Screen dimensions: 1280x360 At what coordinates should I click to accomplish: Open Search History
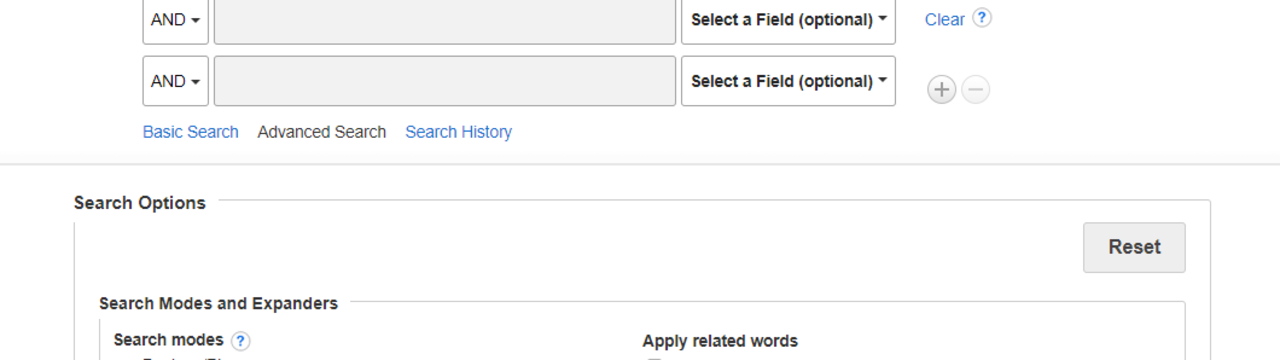tap(458, 132)
